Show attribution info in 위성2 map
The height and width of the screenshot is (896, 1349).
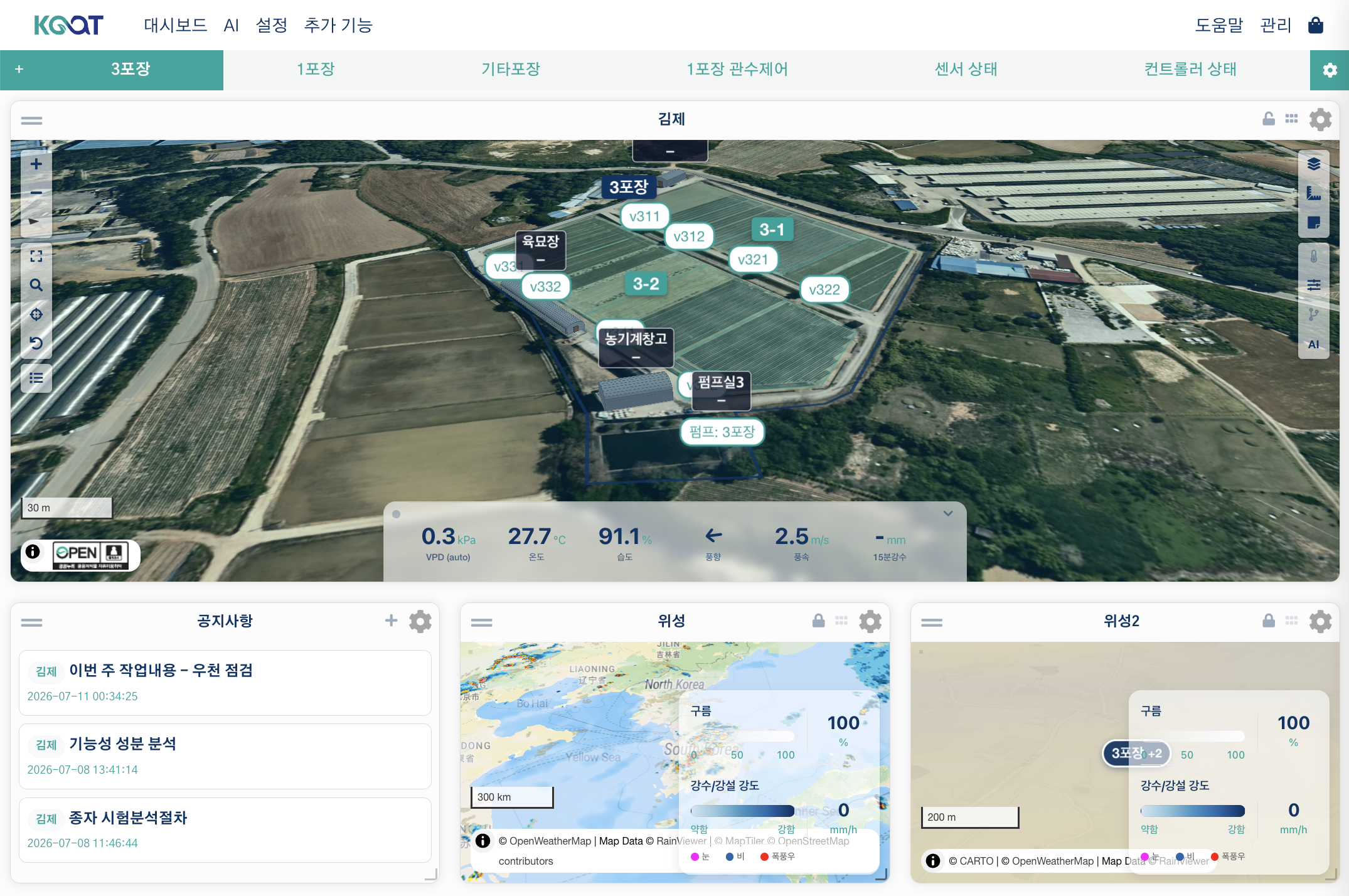click(933, 860)
